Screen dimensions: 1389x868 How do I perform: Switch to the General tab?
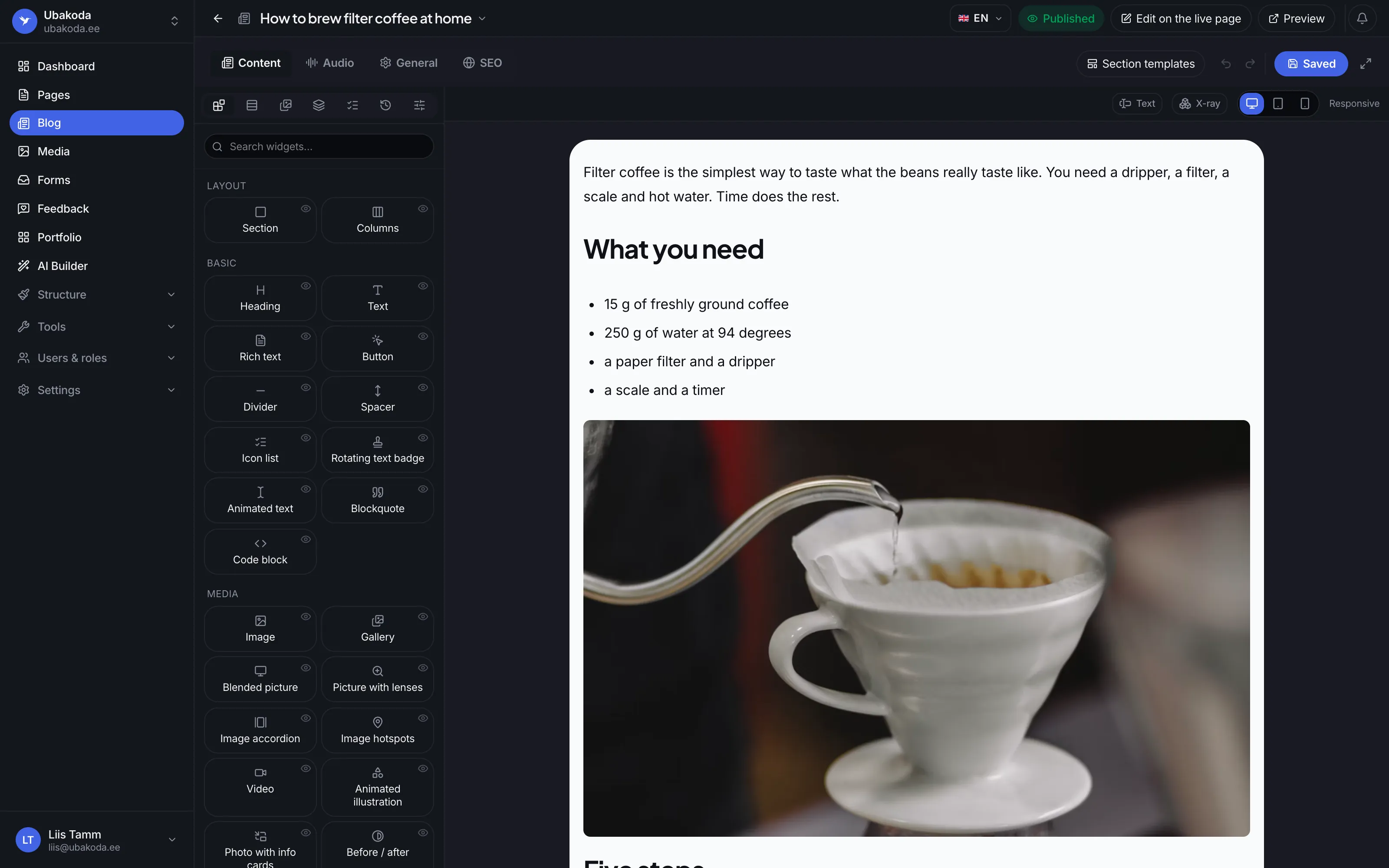(x=408, y=63)
